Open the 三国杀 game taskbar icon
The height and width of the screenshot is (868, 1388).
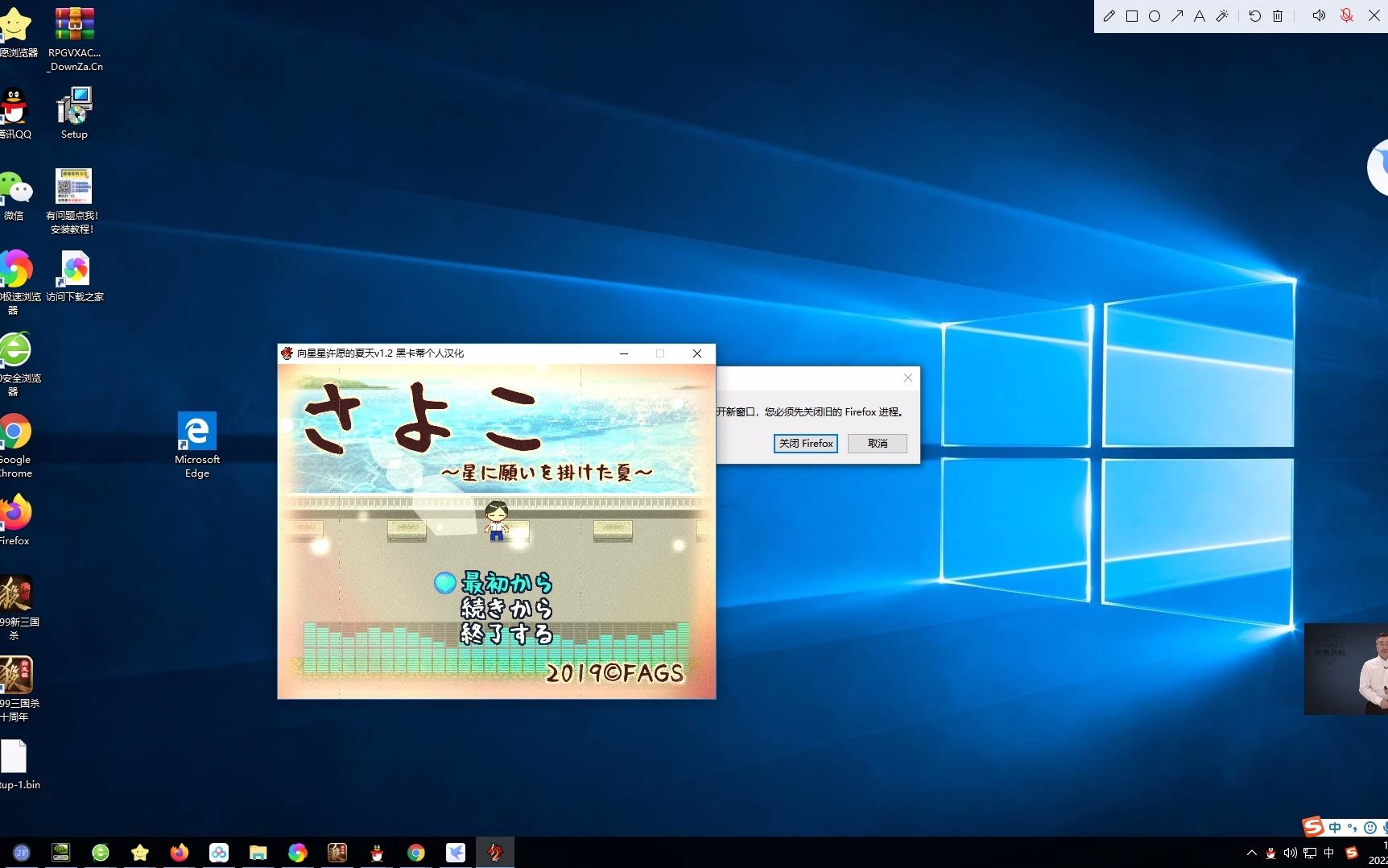click(x=337, y=853)
